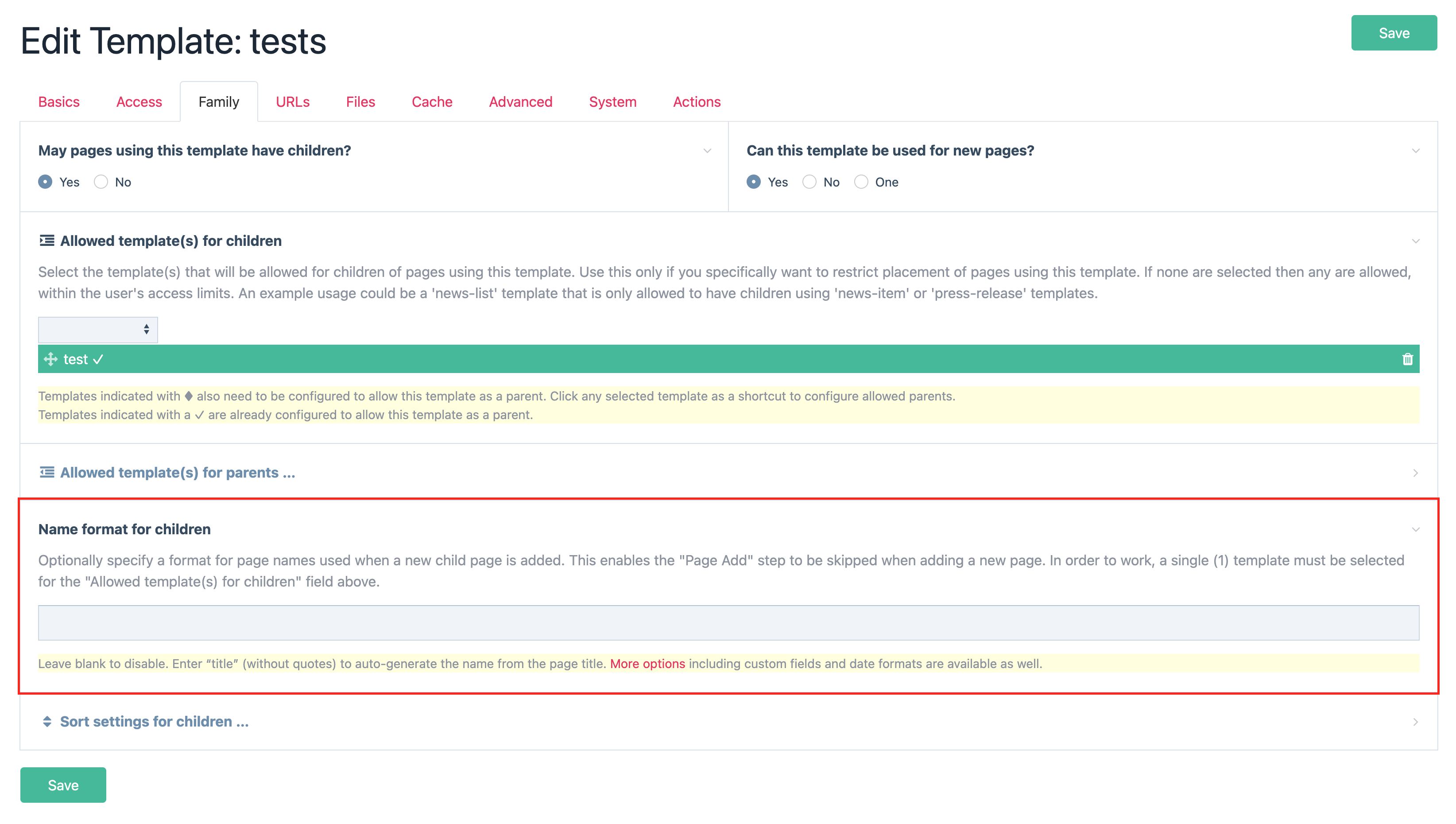Click the Name format for children input

(x=728, y=622)
